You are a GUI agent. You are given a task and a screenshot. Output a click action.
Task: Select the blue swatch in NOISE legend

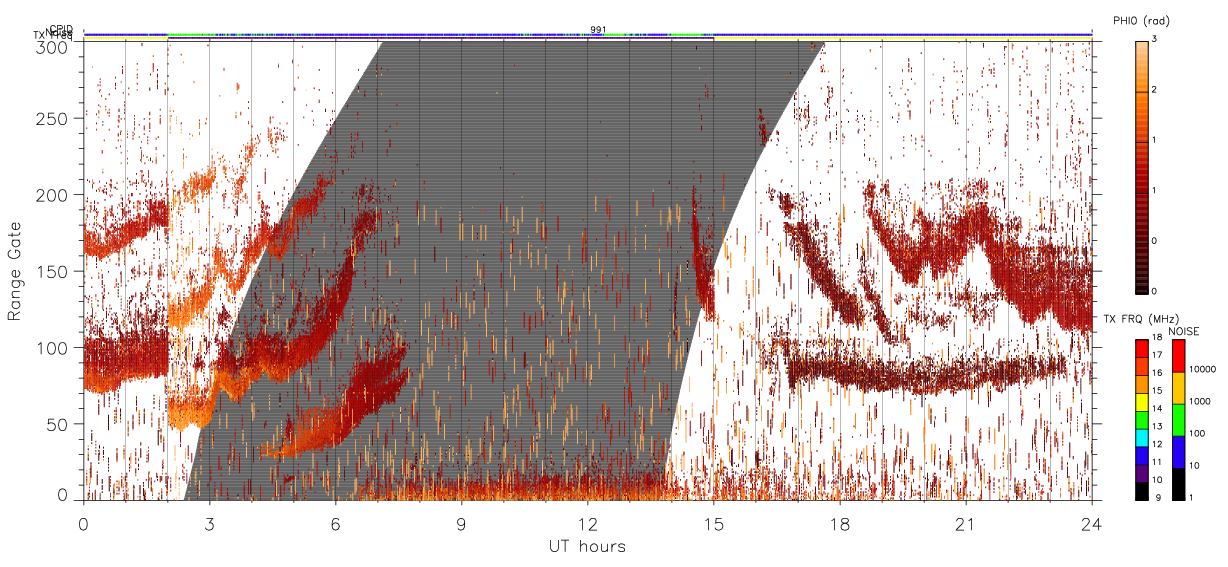click(x=1178, y=452)
